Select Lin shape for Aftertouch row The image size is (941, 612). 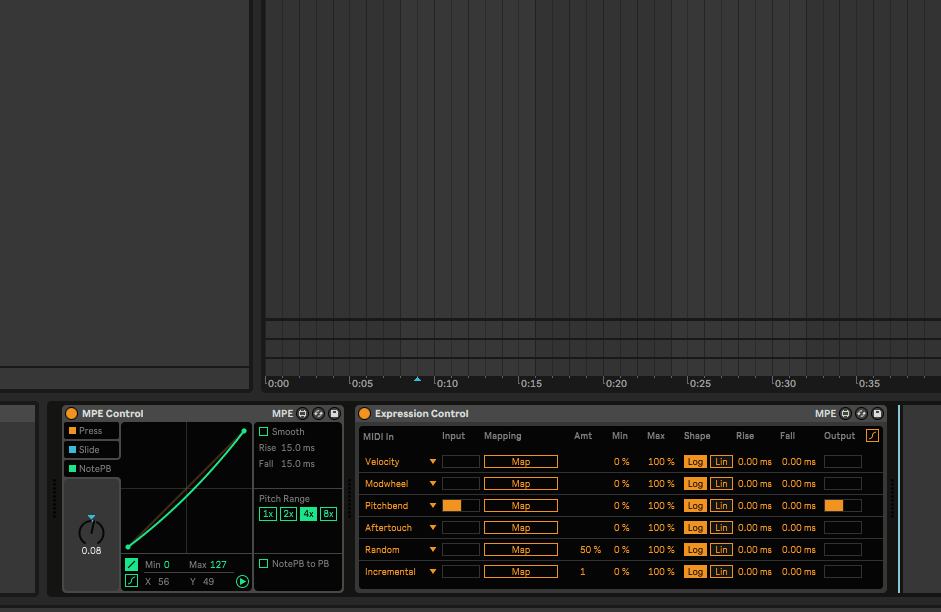tap(720, 528)
